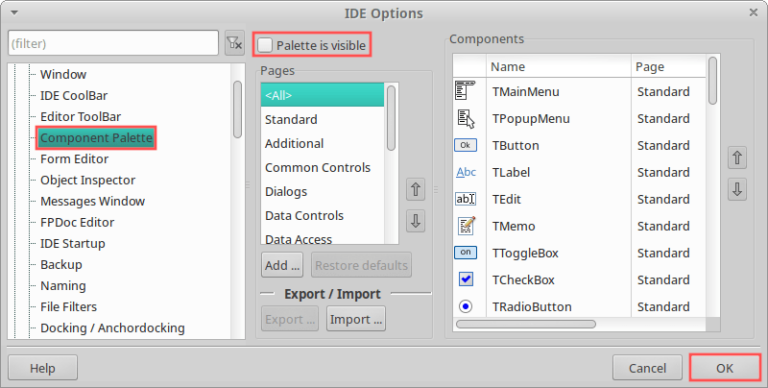Click the TLabel Abc icon
The width and height of the screenshot is (768, 388).
coord(466,172)
